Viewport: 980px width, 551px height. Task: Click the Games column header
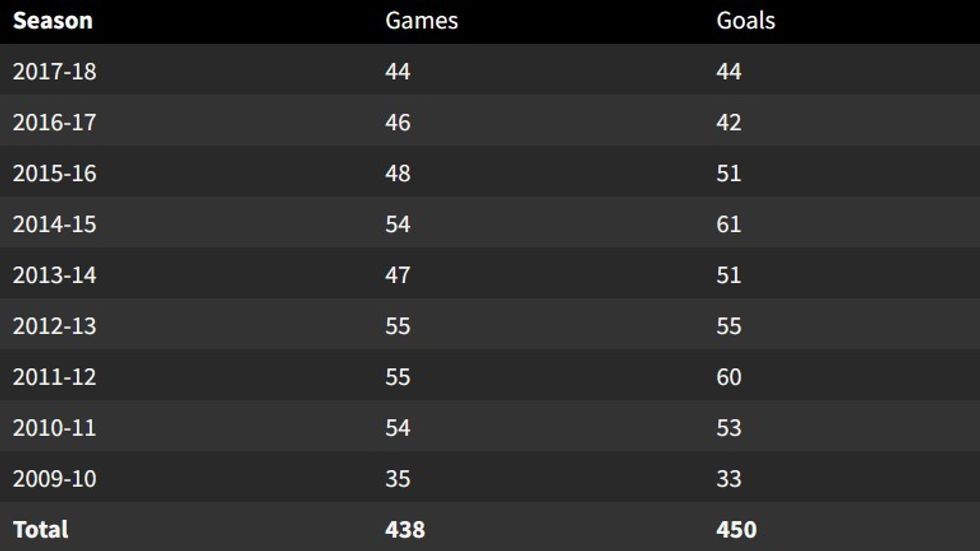421,21
